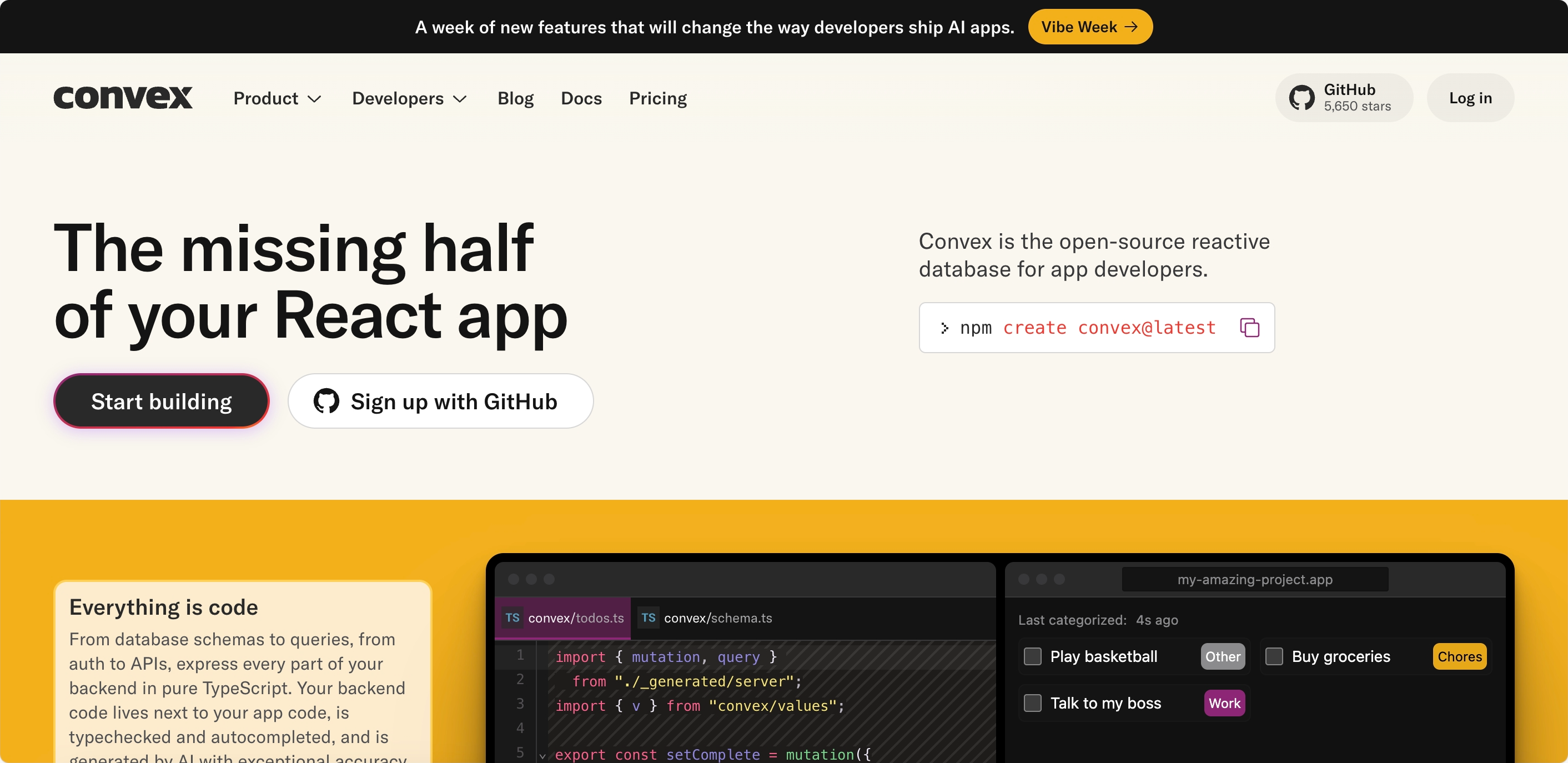
Task: Click the Buy groceries task label
Action: [1341, 656]
